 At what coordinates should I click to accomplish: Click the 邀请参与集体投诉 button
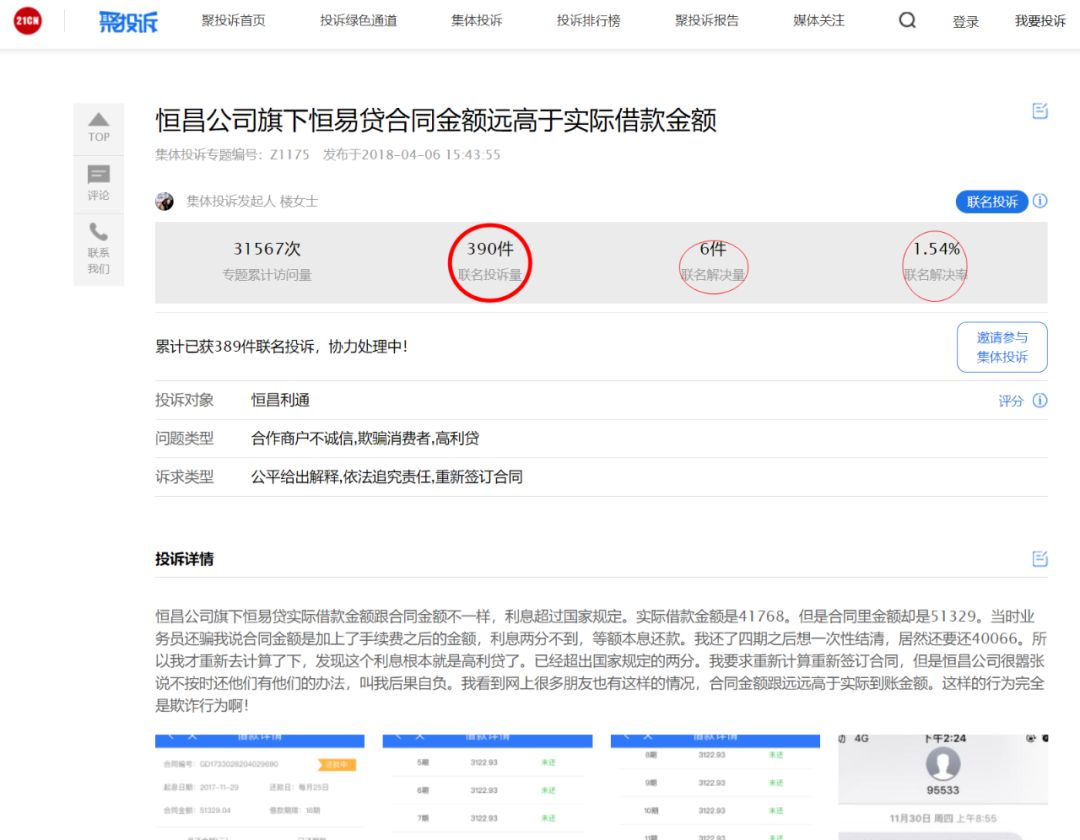point(1002,347)
